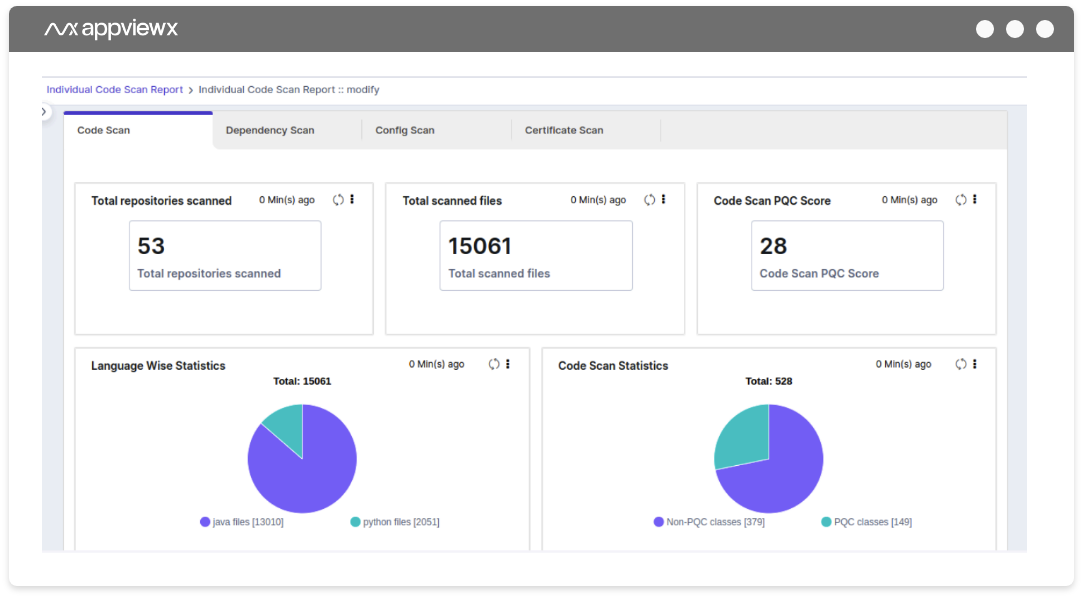Screen dimensions: 1083x598
Task: Refresh the Total repositories scanned widget
Action: click(x=337, y=198)
